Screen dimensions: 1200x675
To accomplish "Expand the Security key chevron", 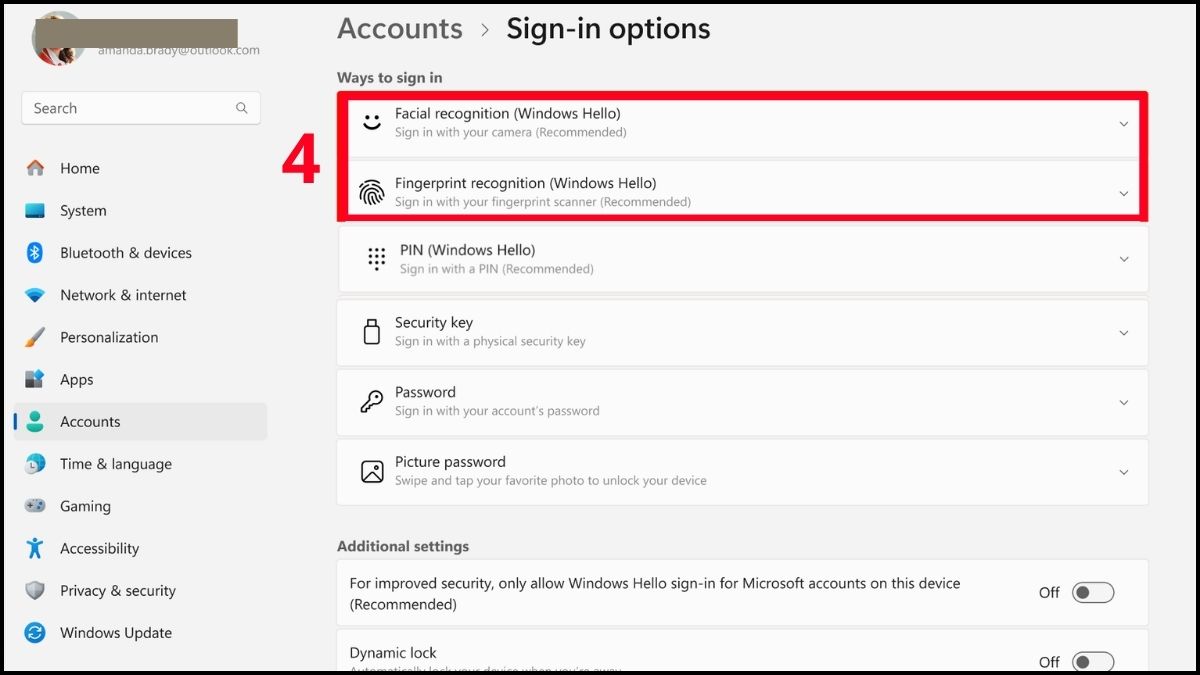I will coord(1124,333).
